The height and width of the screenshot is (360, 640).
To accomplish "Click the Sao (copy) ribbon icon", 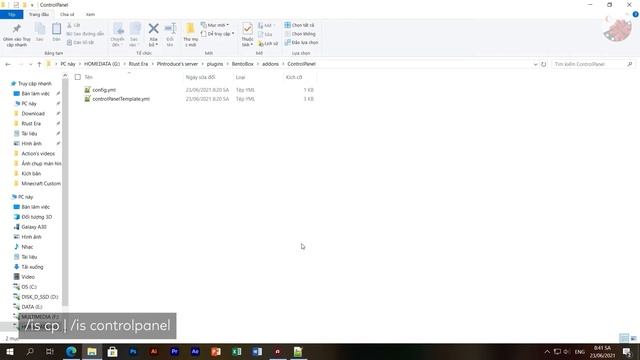I will 40,32.
